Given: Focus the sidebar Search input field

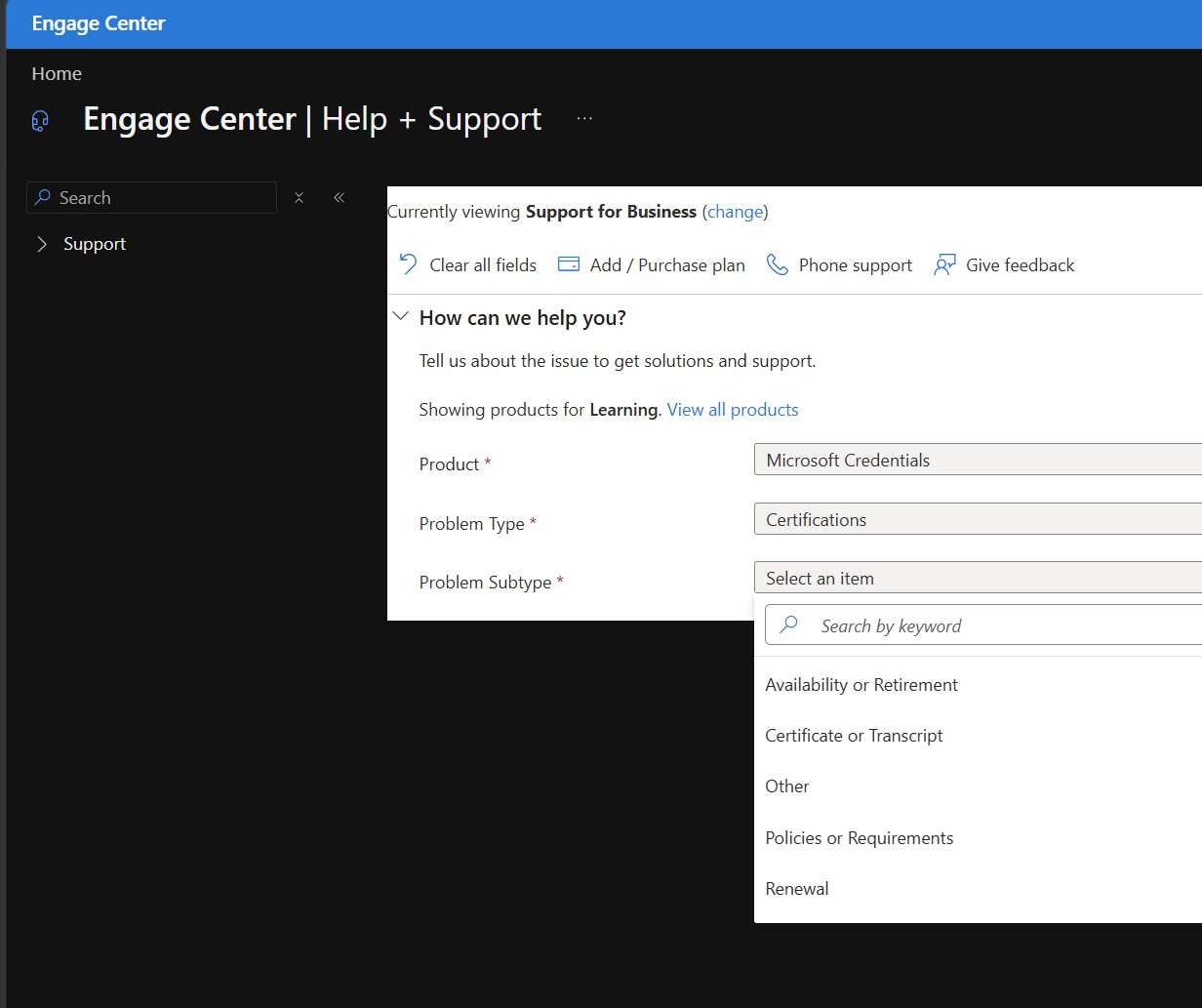Looking at the screenshot, I should coord(152,197).
